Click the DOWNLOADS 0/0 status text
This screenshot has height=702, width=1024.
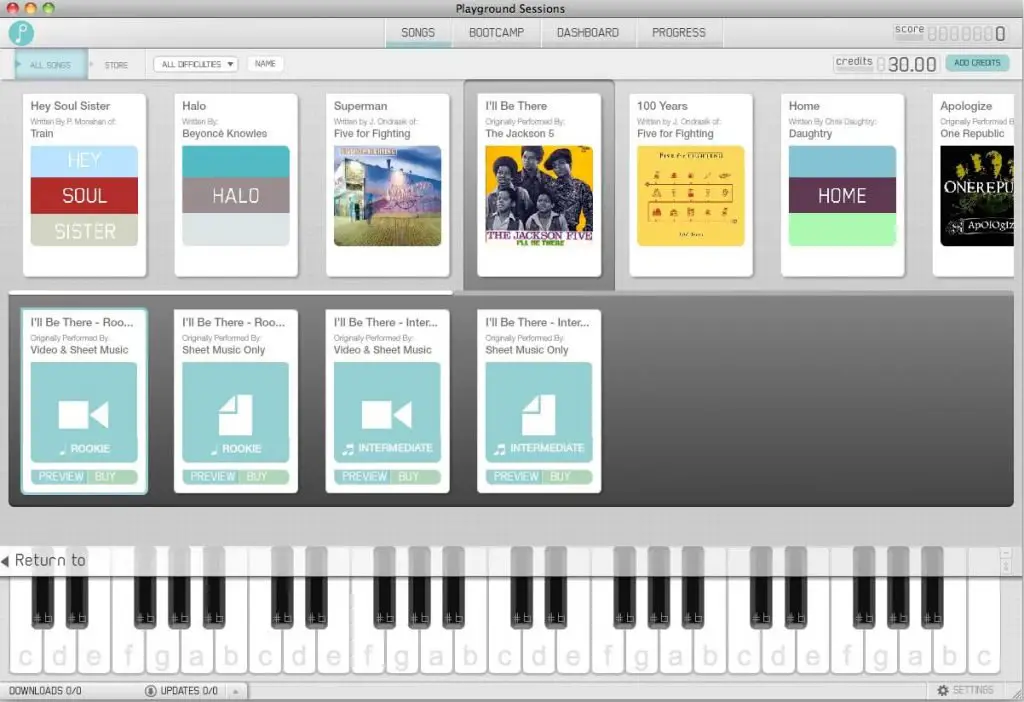pyautogui.click(x=45, y=690)
